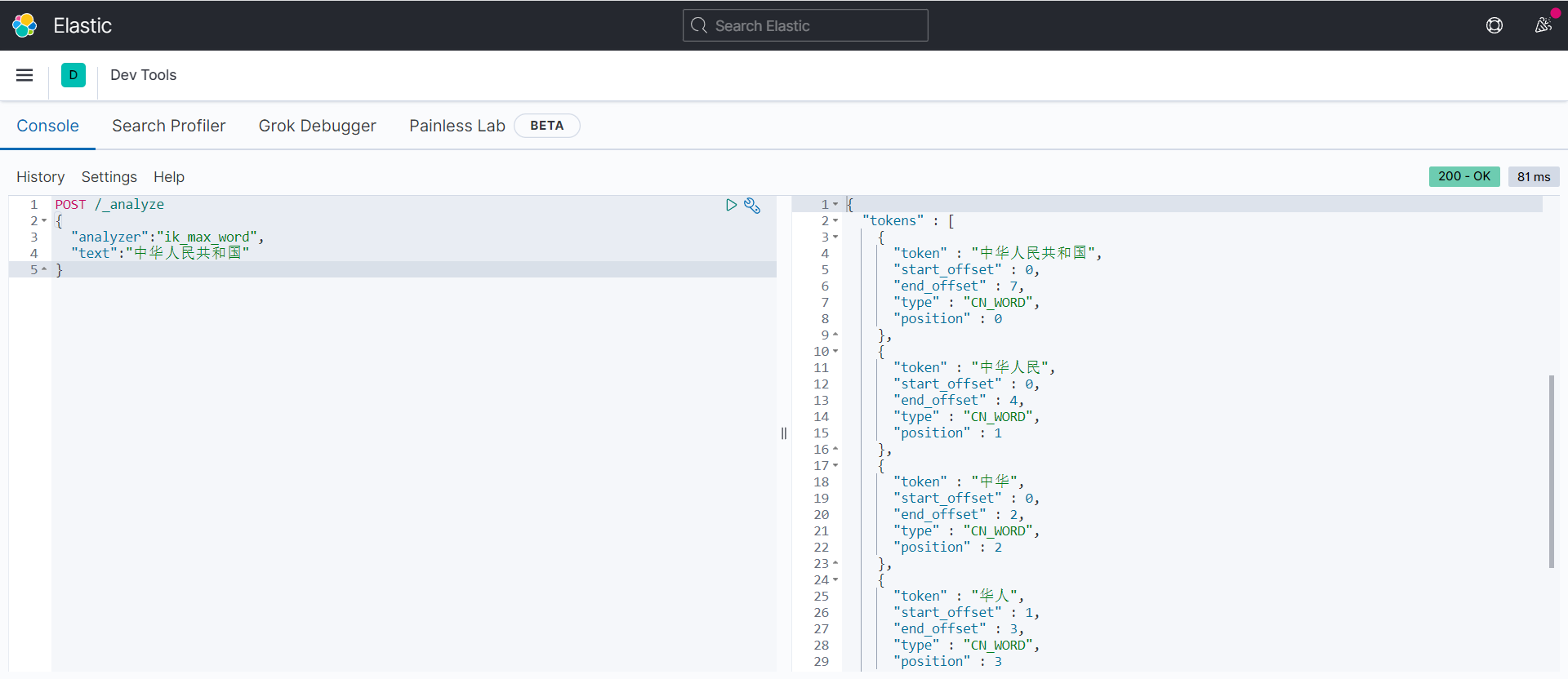
Task: Open the help lifebuoy icon
Action: point(1494,25)
